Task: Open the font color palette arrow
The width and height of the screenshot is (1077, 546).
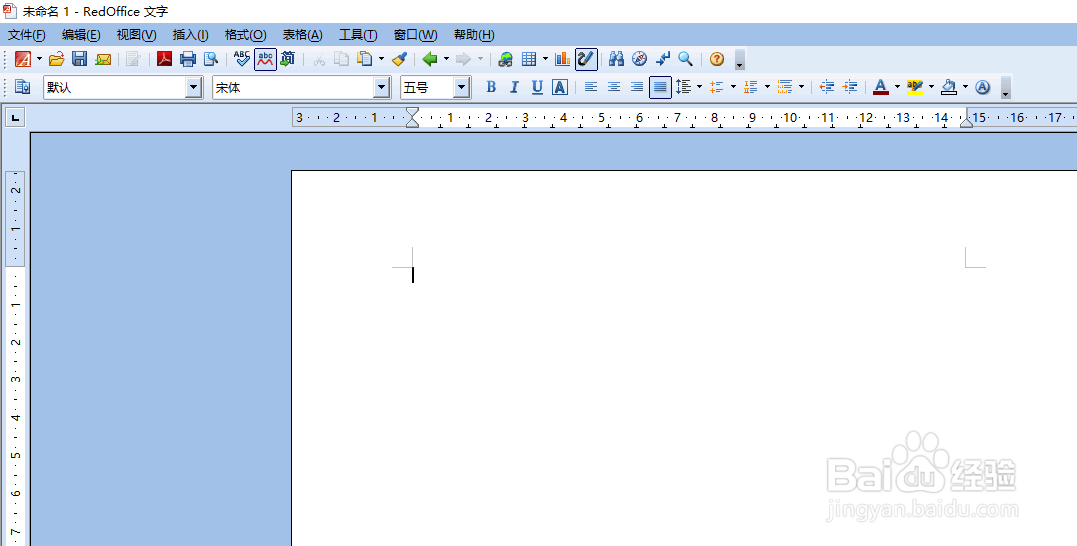Action: pos(897,87)
